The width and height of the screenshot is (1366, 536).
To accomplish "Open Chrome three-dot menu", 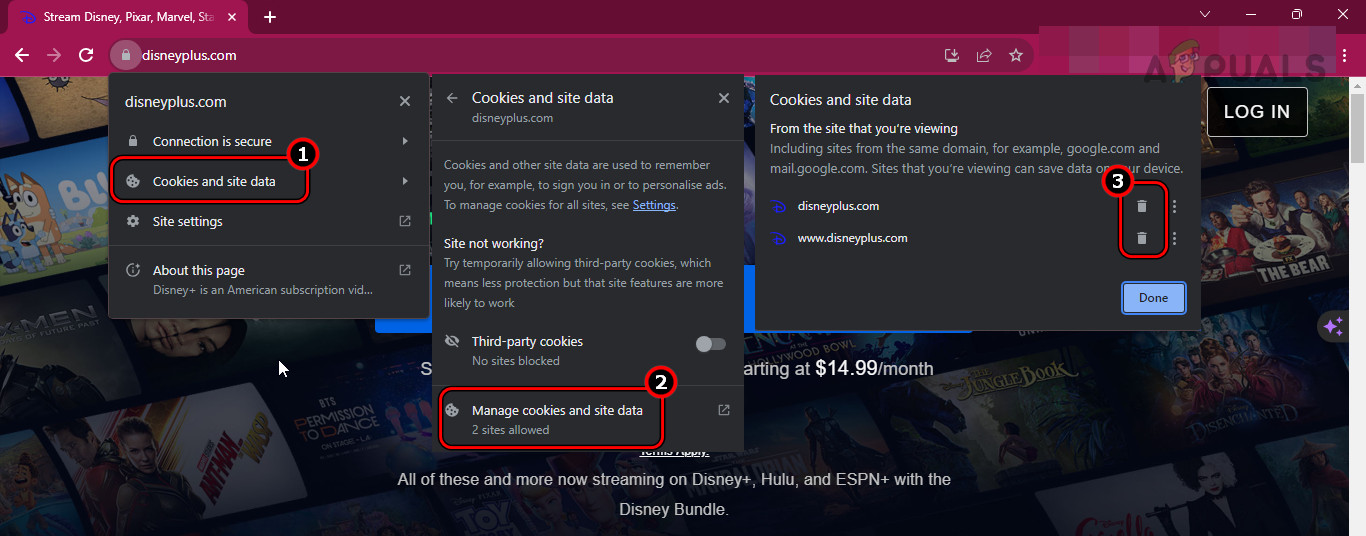I will [1345, 55].
